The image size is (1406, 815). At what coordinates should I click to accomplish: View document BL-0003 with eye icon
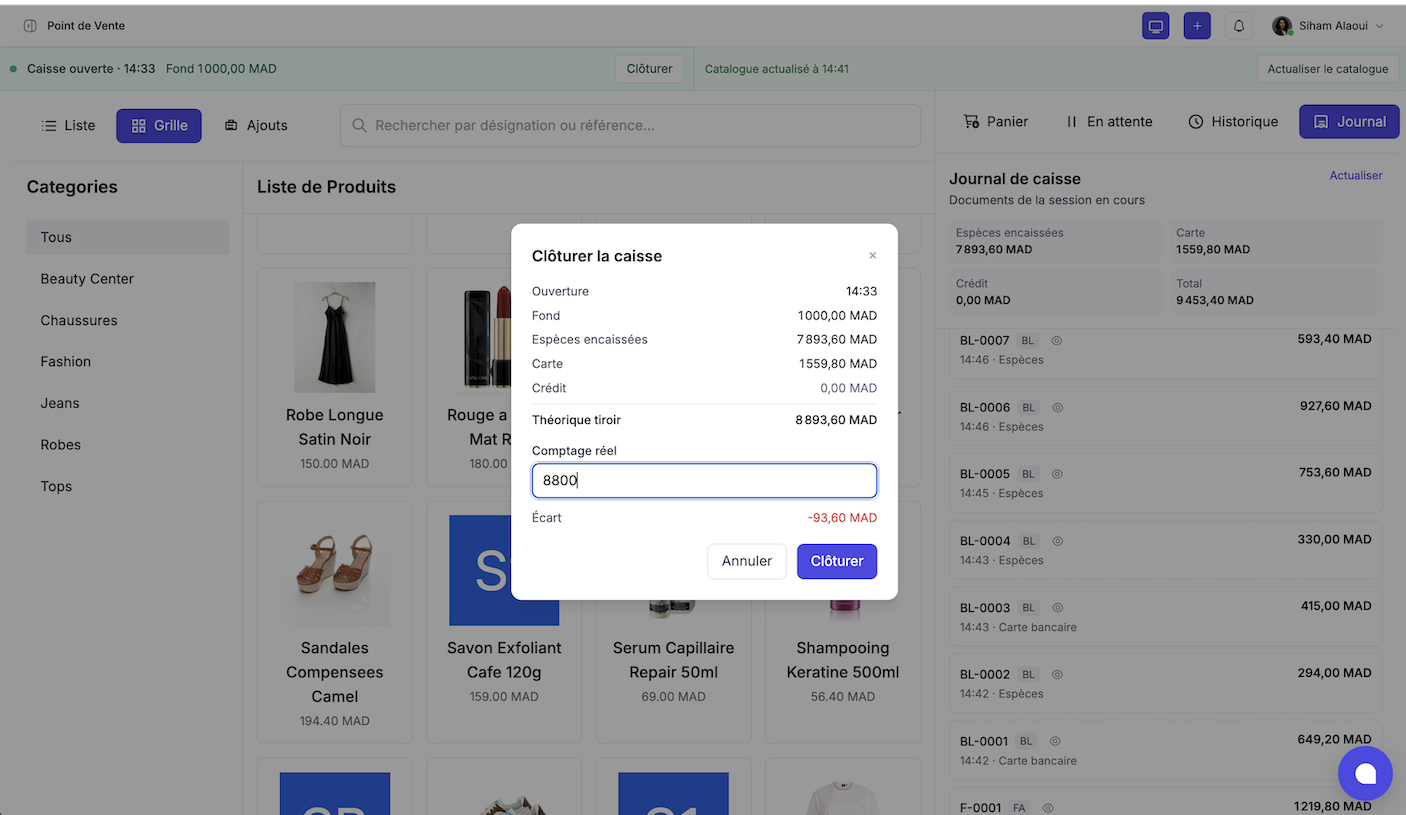(x=1057, y=608)
